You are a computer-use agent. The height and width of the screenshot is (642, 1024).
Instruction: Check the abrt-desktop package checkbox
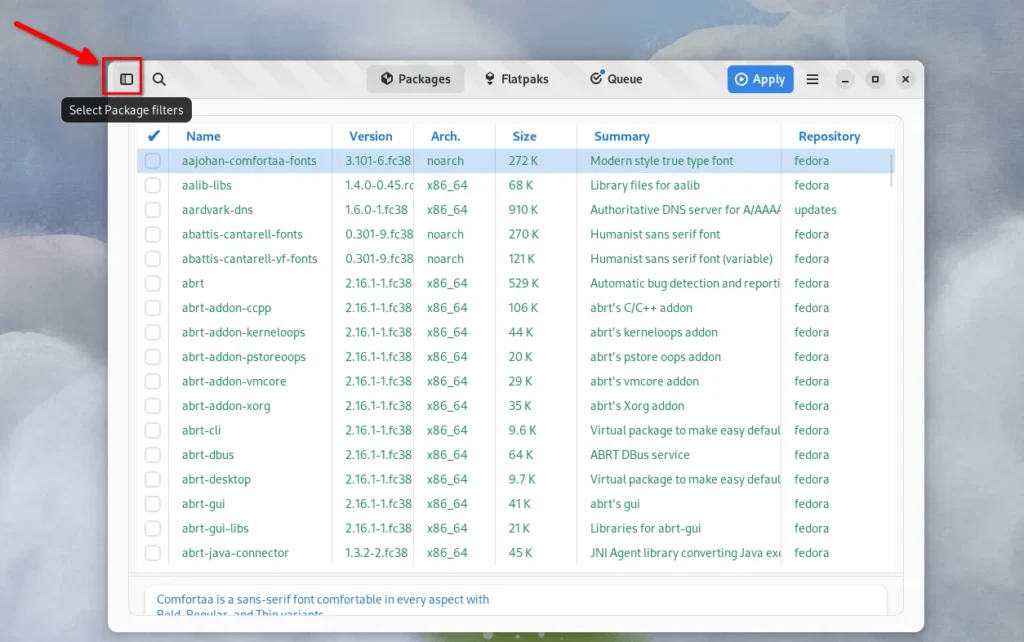[153, 479]
